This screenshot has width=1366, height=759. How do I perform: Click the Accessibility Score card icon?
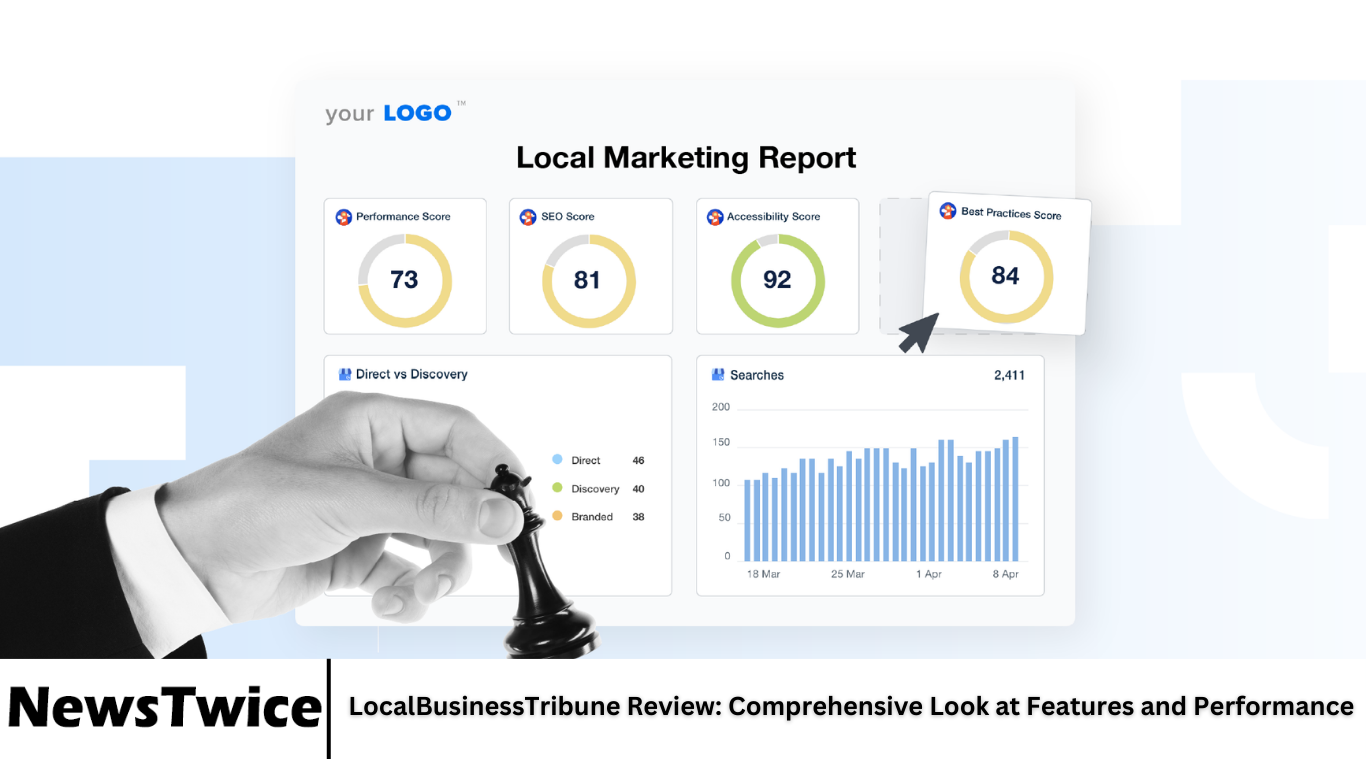pyautogui.click(x=715, y=217)
